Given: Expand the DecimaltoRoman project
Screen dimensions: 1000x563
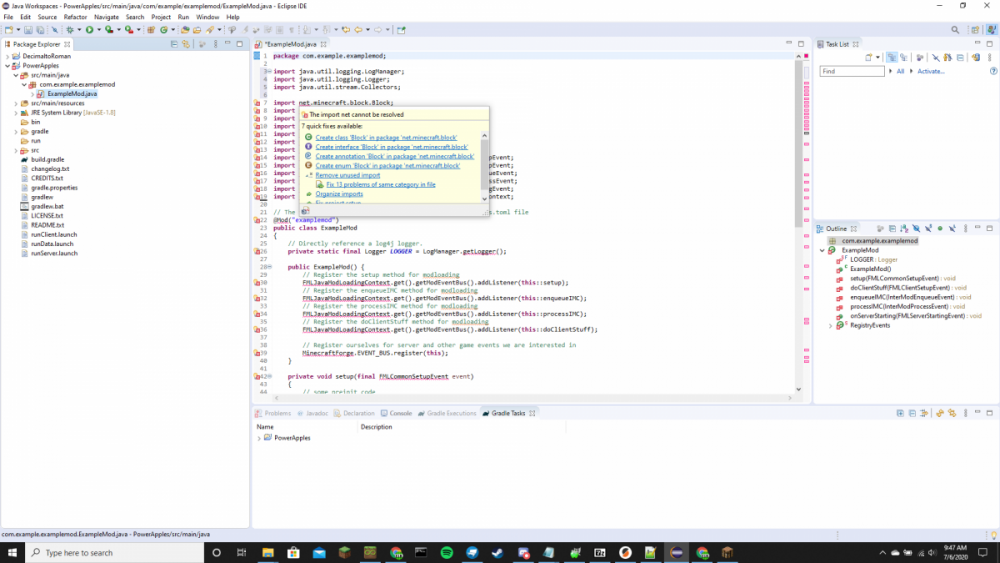Looking at the screenshot, I should pyautogui.click(x=8, y=56).
